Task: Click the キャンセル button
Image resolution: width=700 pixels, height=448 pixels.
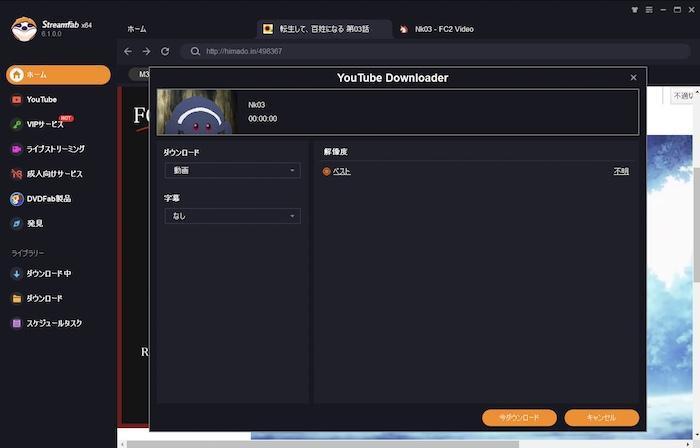Action: (x=601, y=418)
